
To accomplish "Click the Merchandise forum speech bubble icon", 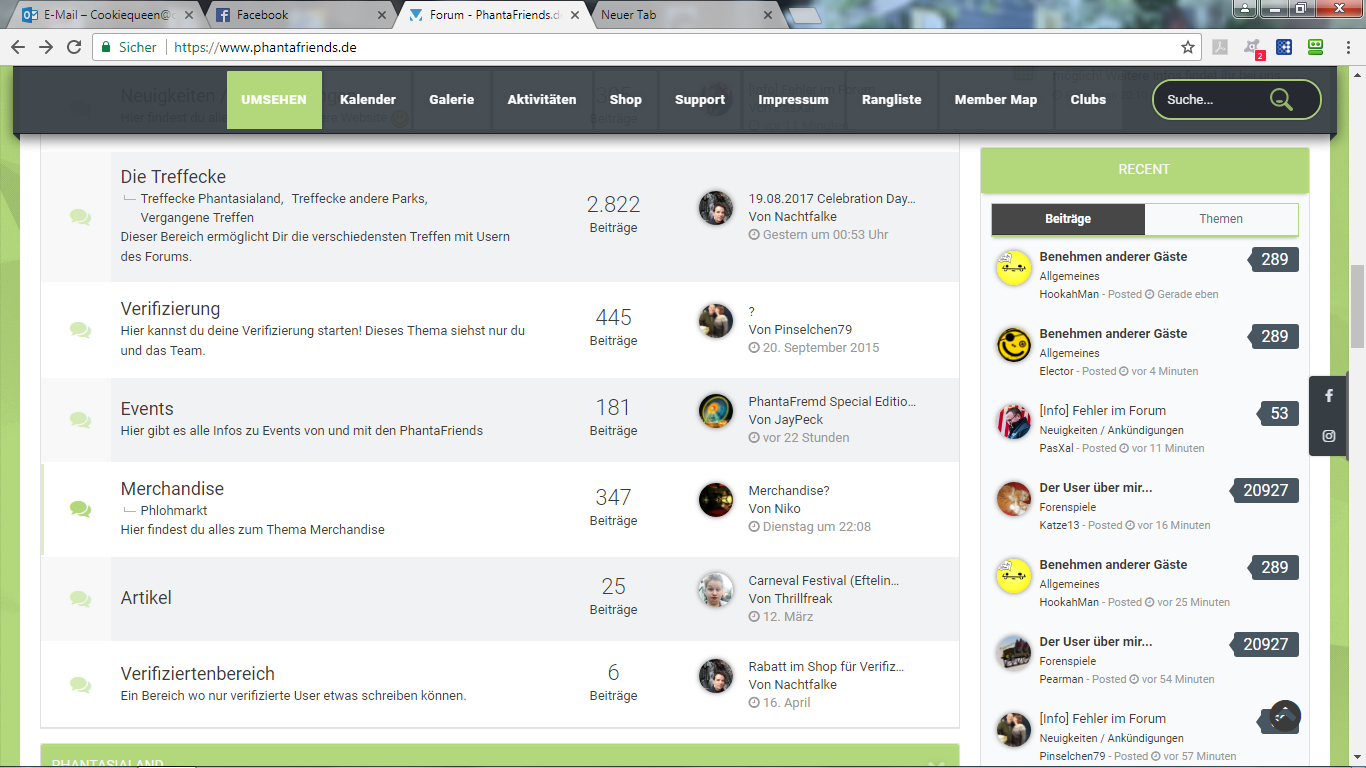I will 81,509.
